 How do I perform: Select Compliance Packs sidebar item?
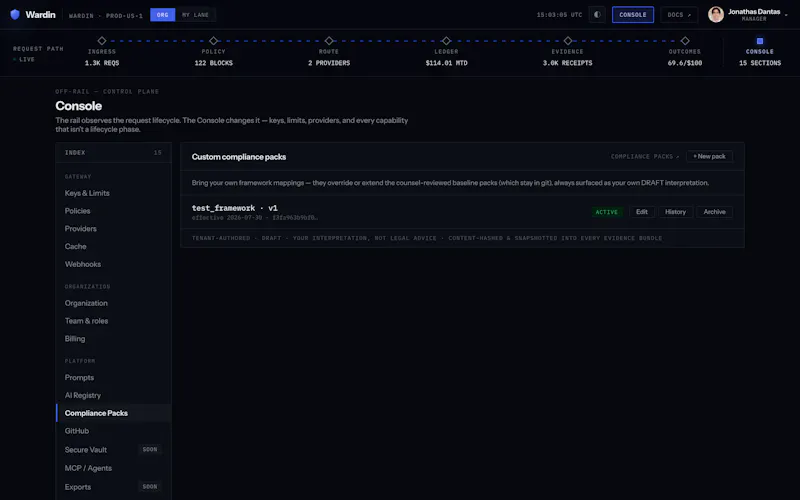[x=113, y=413]
